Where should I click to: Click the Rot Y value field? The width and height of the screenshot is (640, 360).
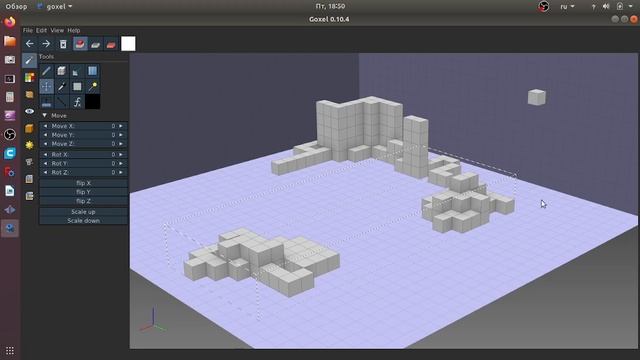point(83,164)
